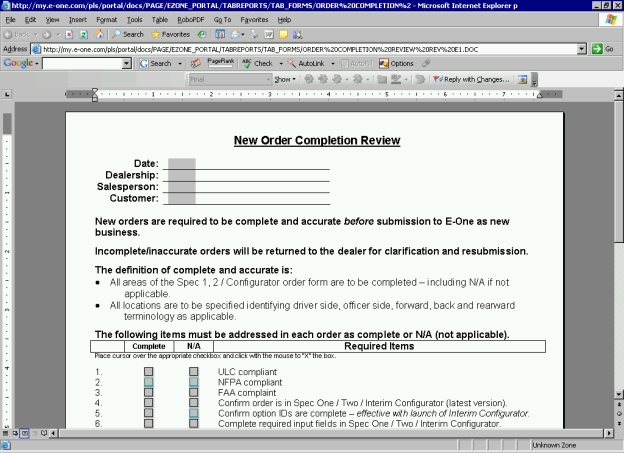Viewport: 624px width, 453px height.
Task: Click the horizontal scrollbar right arrow
Action: point(609,433)
